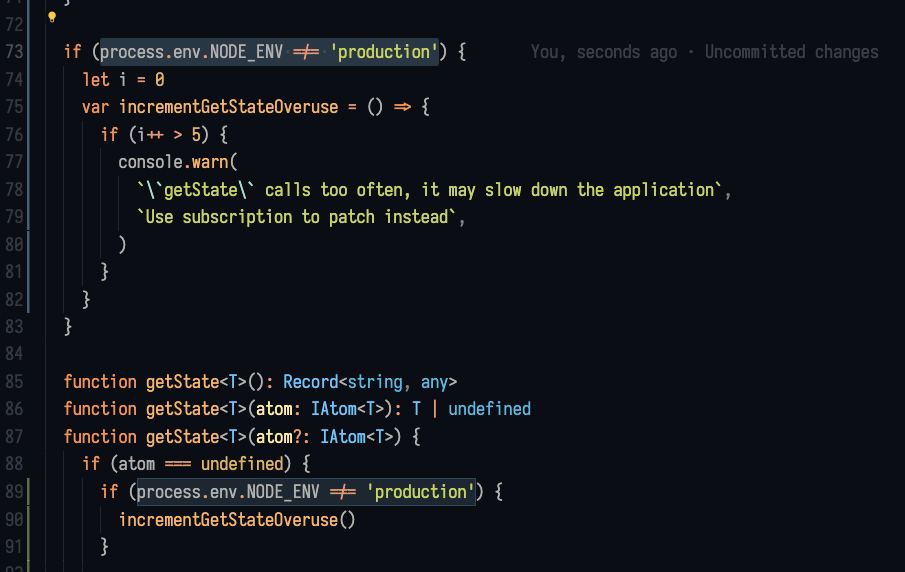Click the console.warn call
Viewport: 905px width, 572px height.
178,162
